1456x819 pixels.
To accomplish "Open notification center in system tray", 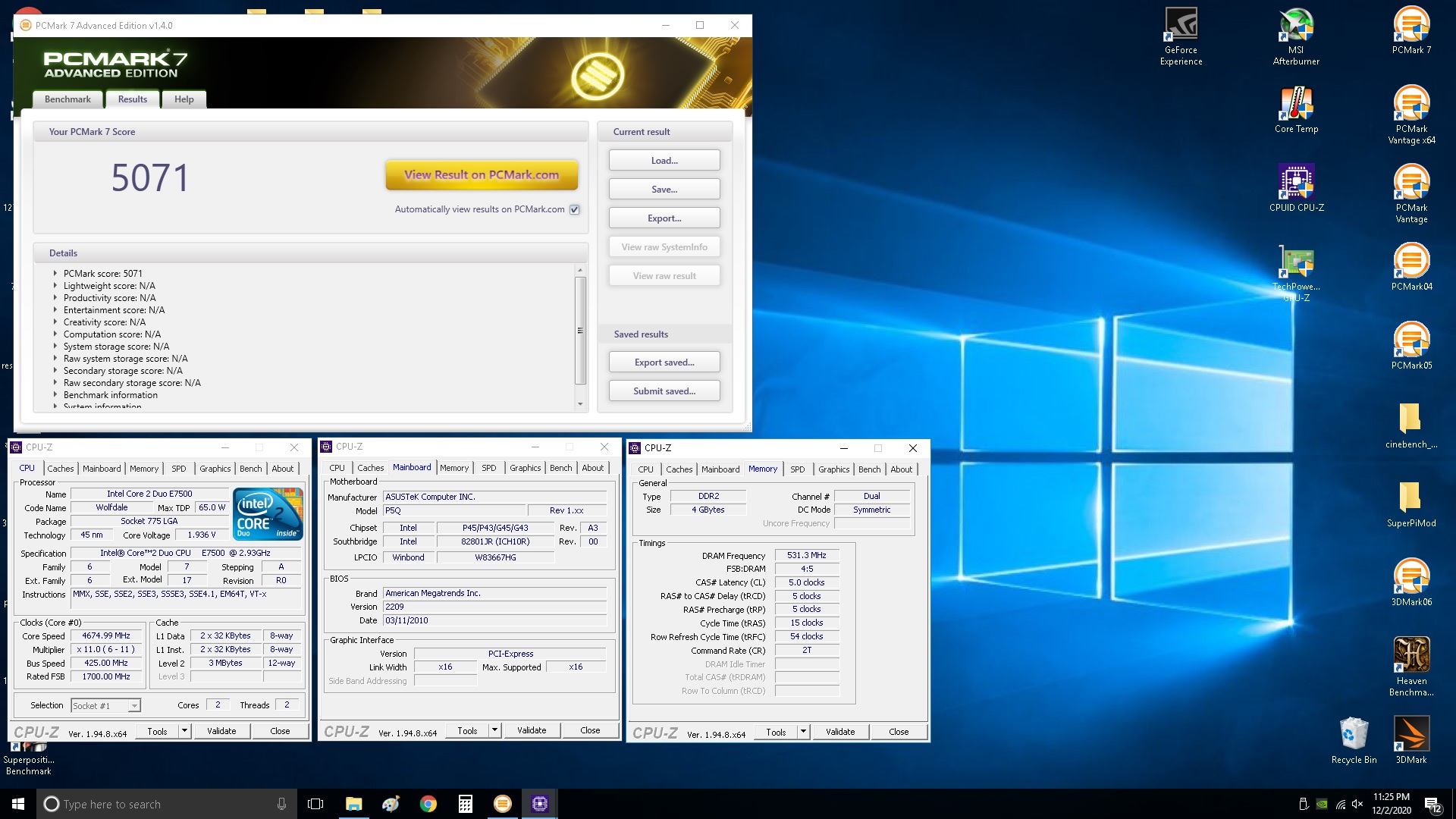I will (x=1432, y=804).
